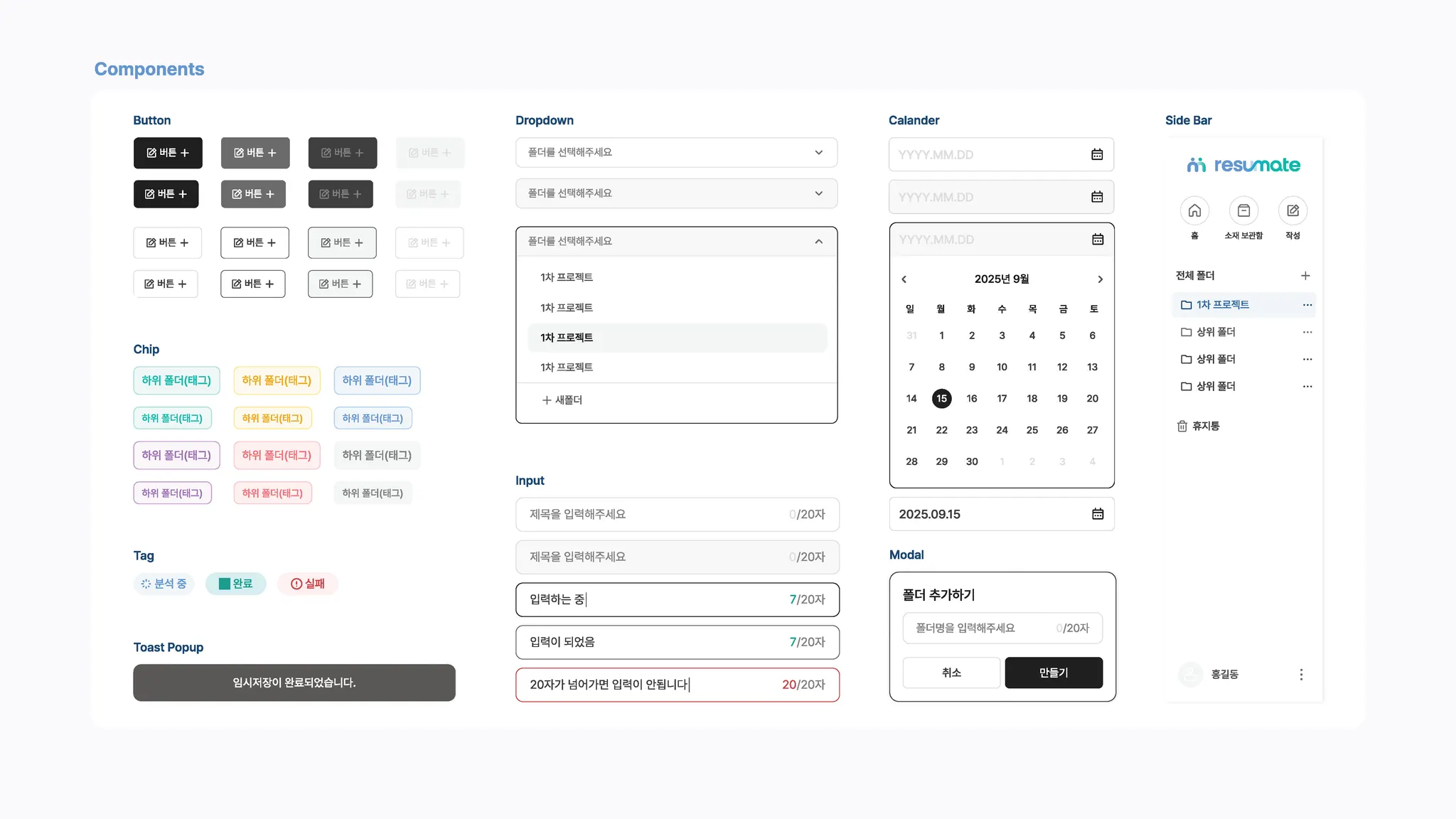Click the vertical dots menu next to 홍길동

click(1301, 674)
